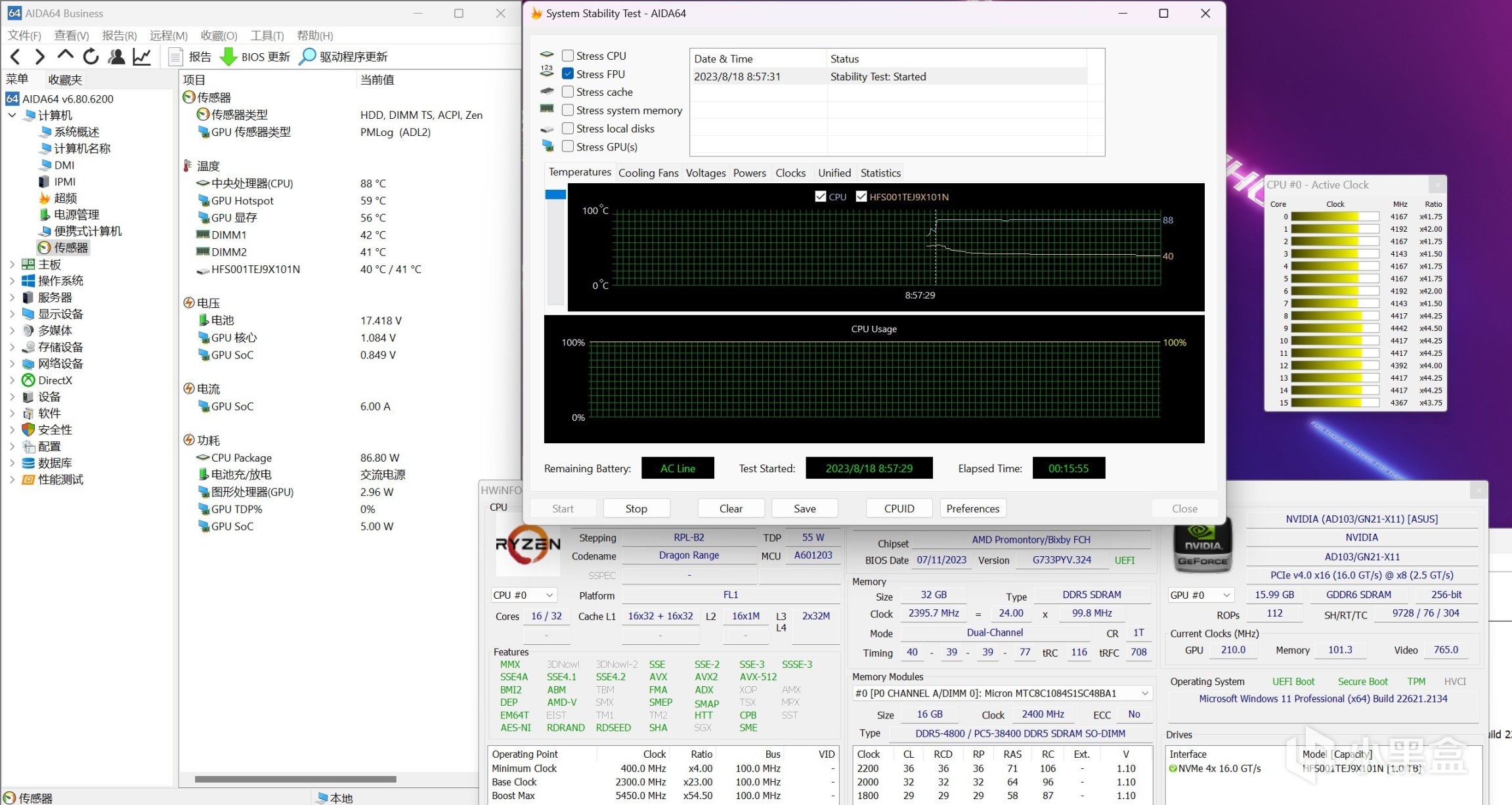Open the graph chart icon in toolbar

(x=142, y=57)
